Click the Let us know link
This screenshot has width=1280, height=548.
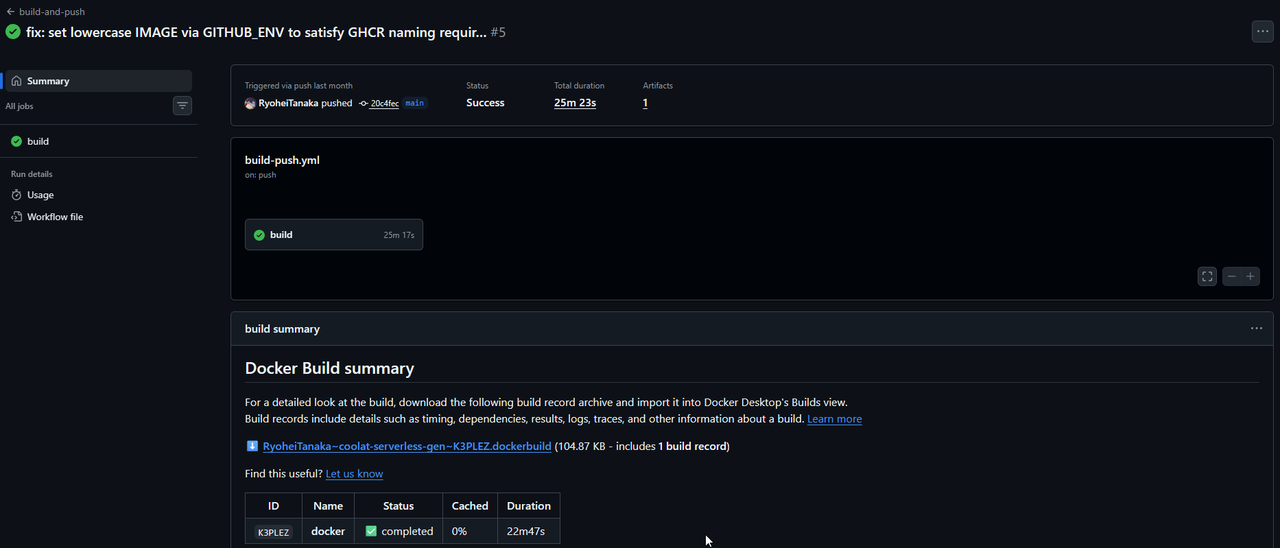click(x=354, y=473)
